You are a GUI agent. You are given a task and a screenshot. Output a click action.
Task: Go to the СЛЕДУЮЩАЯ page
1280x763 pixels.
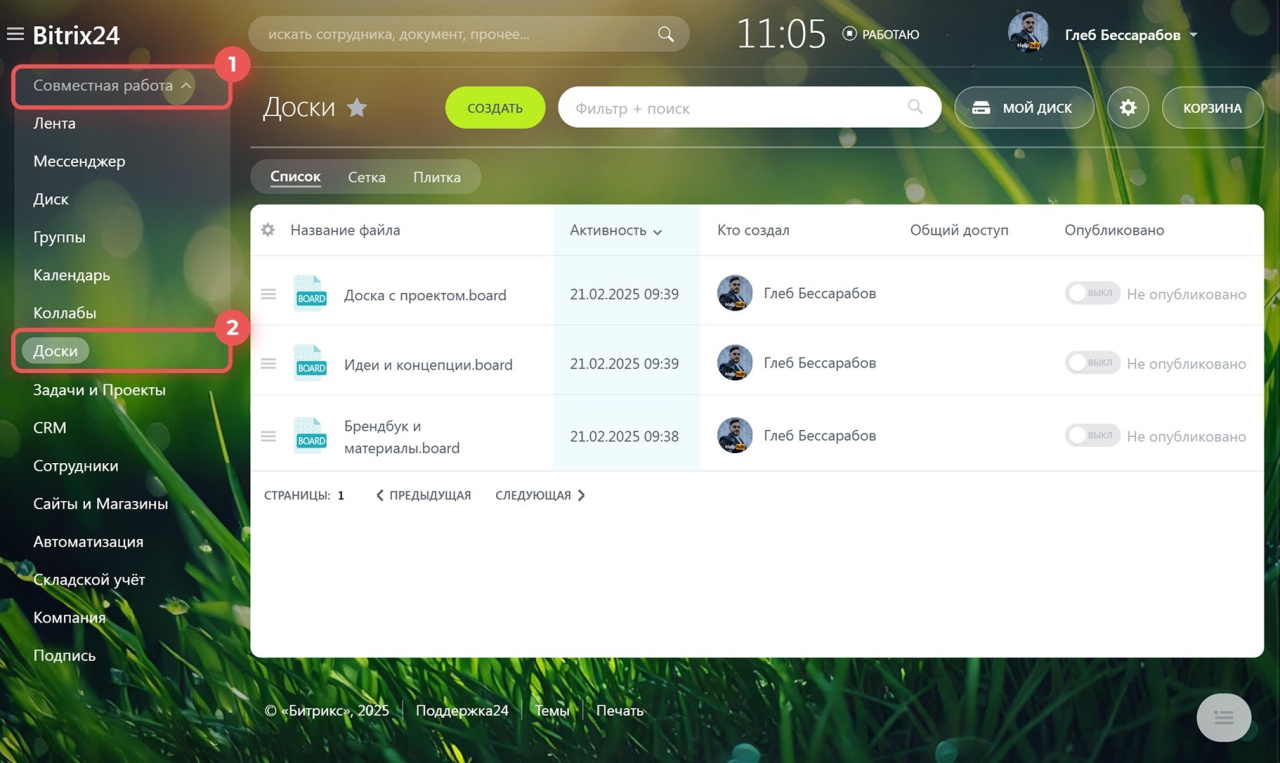540,495
